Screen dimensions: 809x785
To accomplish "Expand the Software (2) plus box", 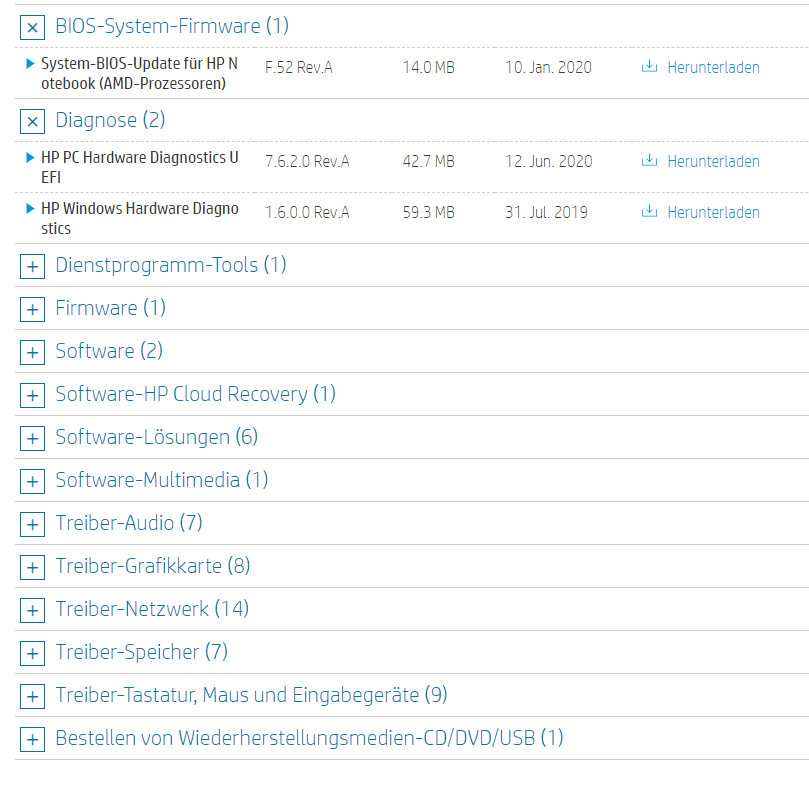I will pyautogui.click(x=33, y=353).
